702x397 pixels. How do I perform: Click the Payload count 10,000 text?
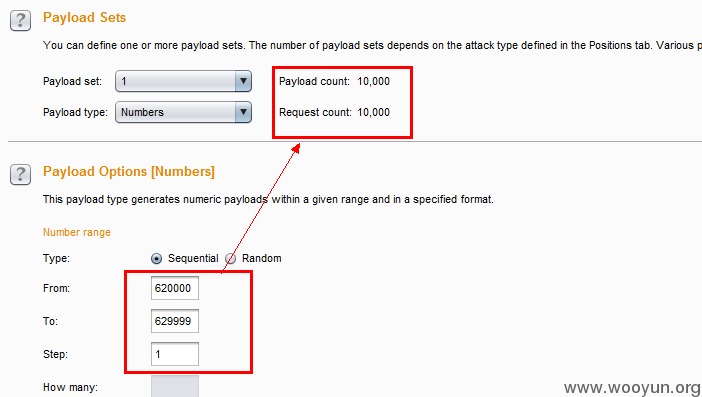tap(334, 81)
